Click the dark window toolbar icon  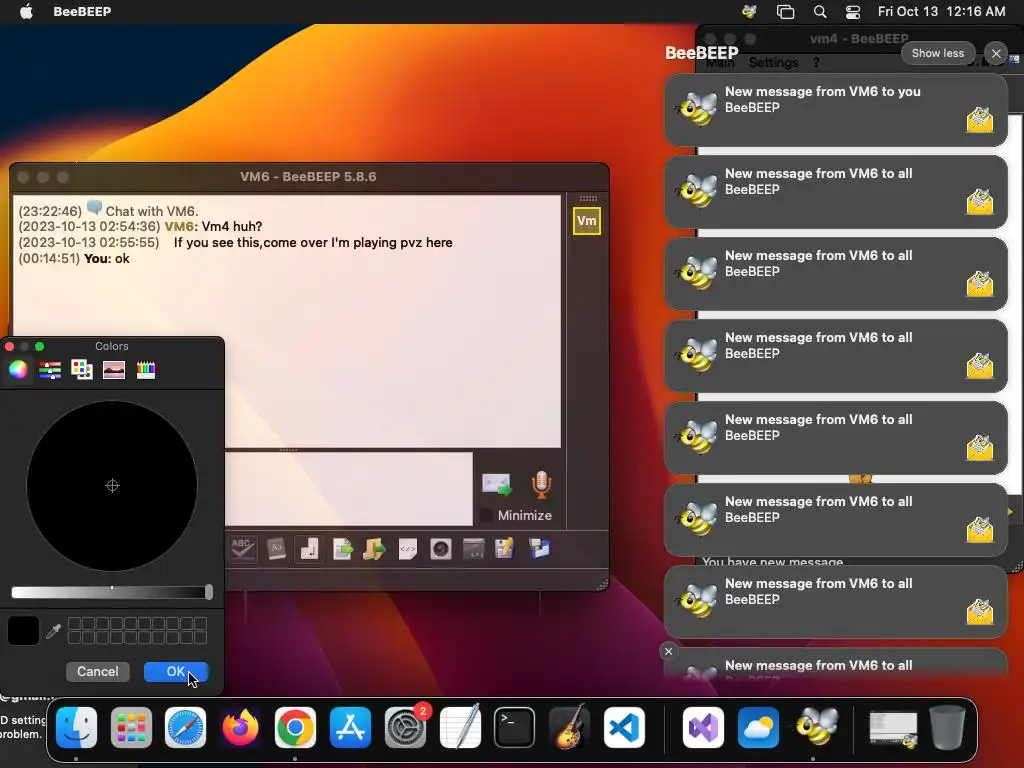coord(473,549)
